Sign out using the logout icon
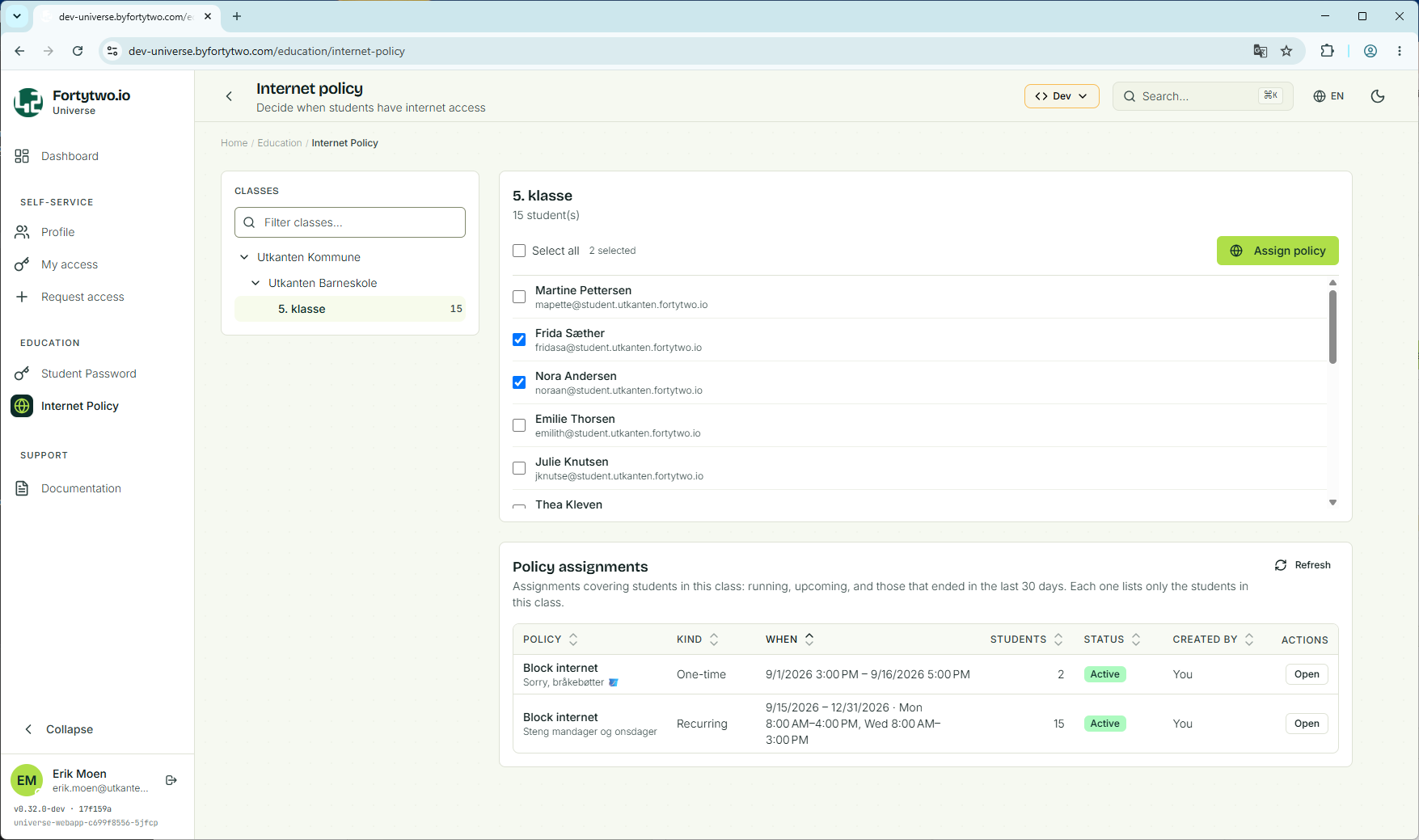The image size is (1419, 840). pos(171,780)
